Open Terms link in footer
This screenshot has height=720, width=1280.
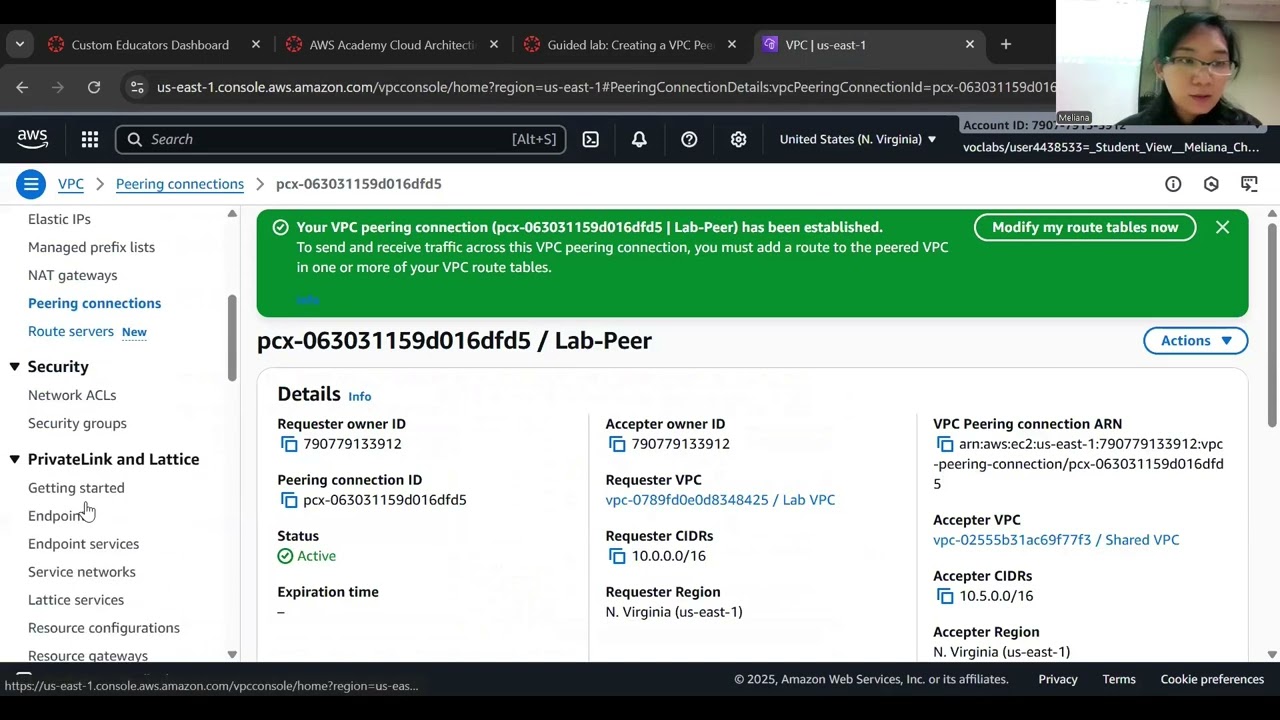[x=1119, y=679]
